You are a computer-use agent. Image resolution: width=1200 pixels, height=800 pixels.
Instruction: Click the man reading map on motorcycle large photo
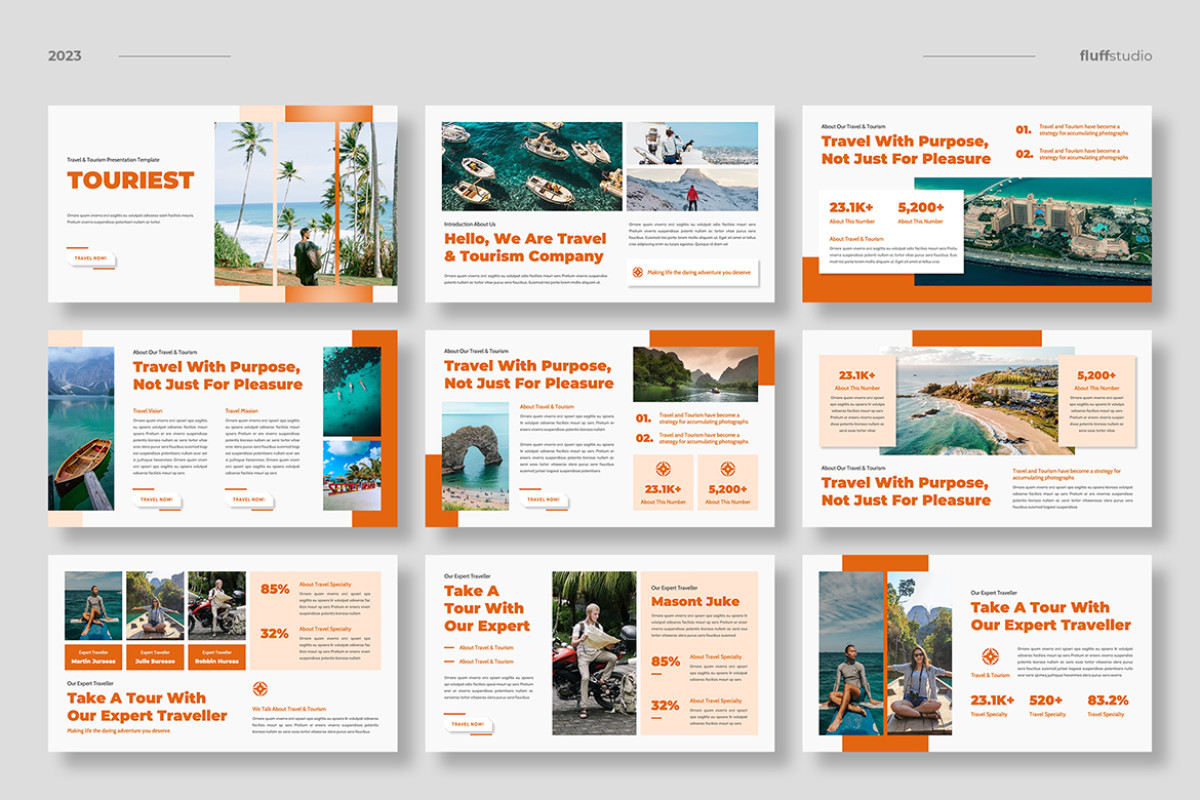(594, 653)
